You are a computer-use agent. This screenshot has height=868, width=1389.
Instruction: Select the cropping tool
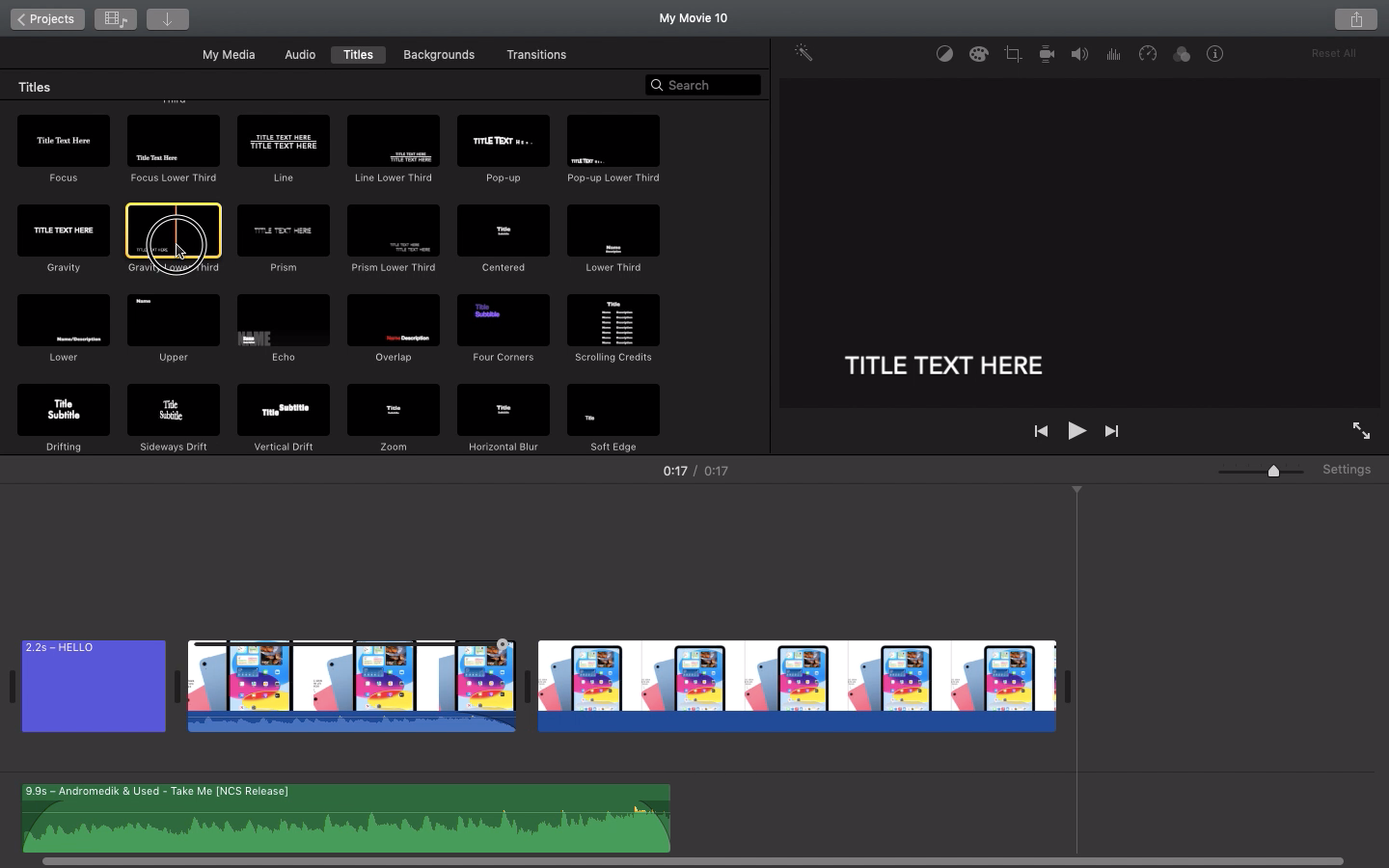pos(1013,55)
